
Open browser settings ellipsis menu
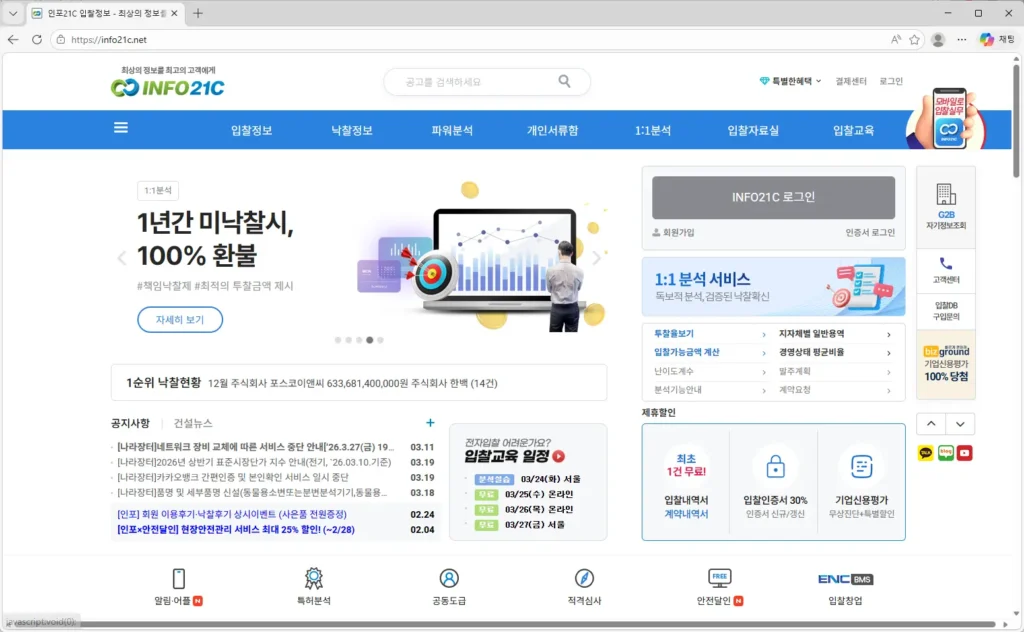pos(962,40)
